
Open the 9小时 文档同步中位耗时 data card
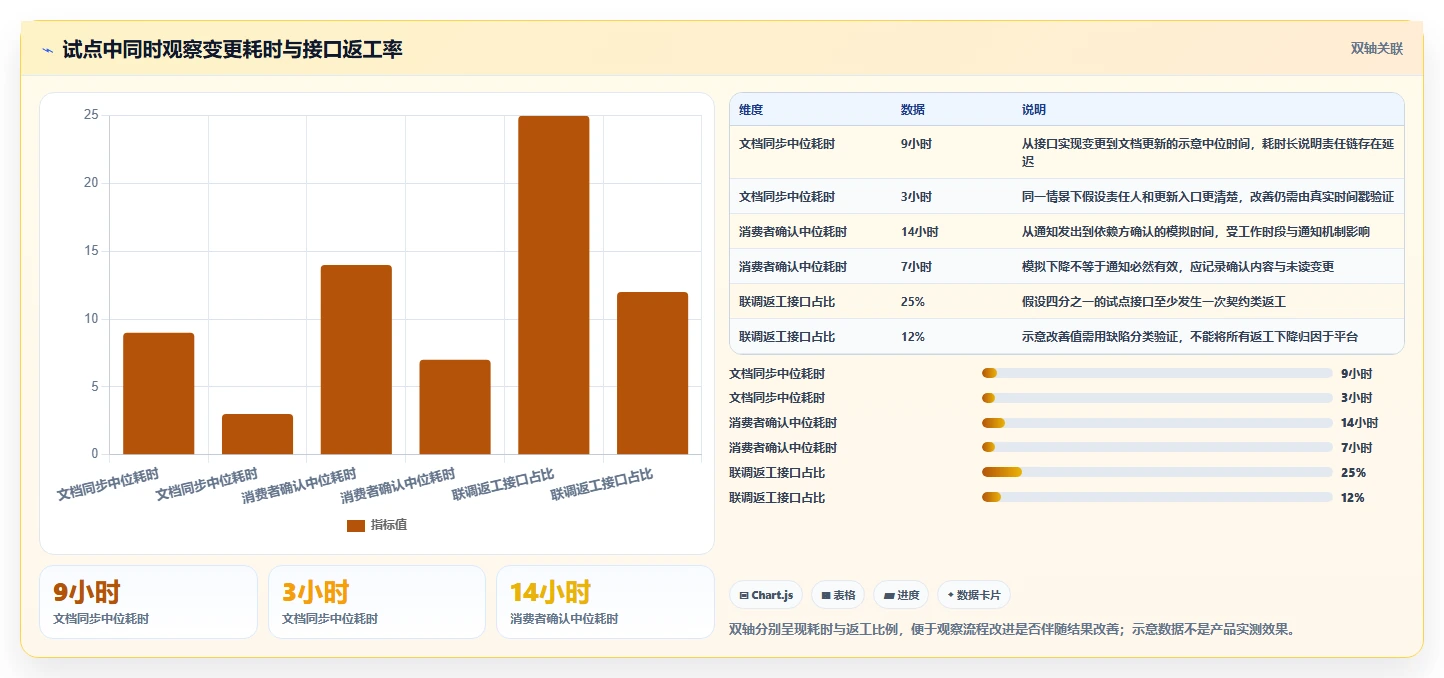point(148,602)
